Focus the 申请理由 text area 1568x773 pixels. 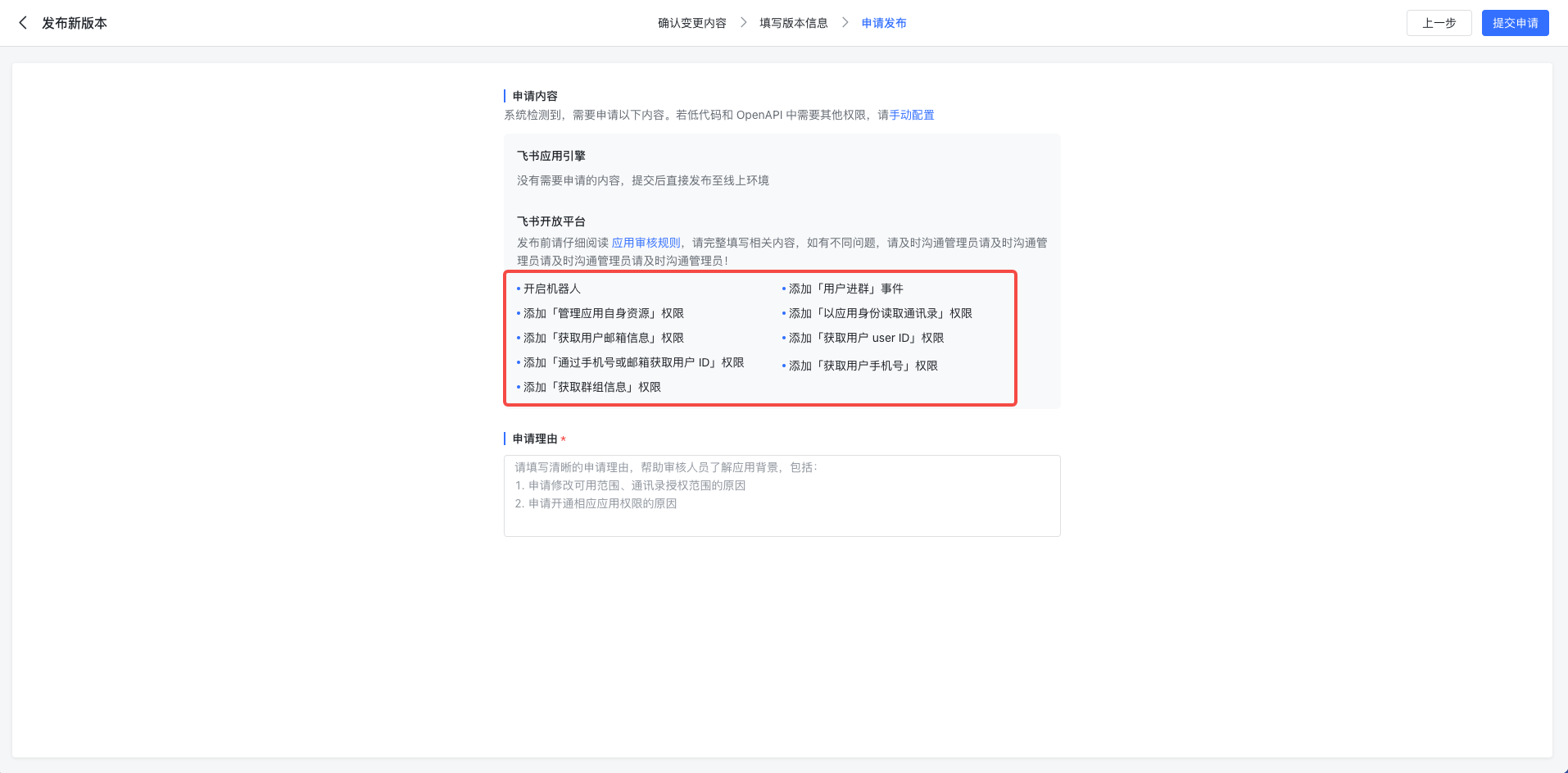(x=782, y=496)
